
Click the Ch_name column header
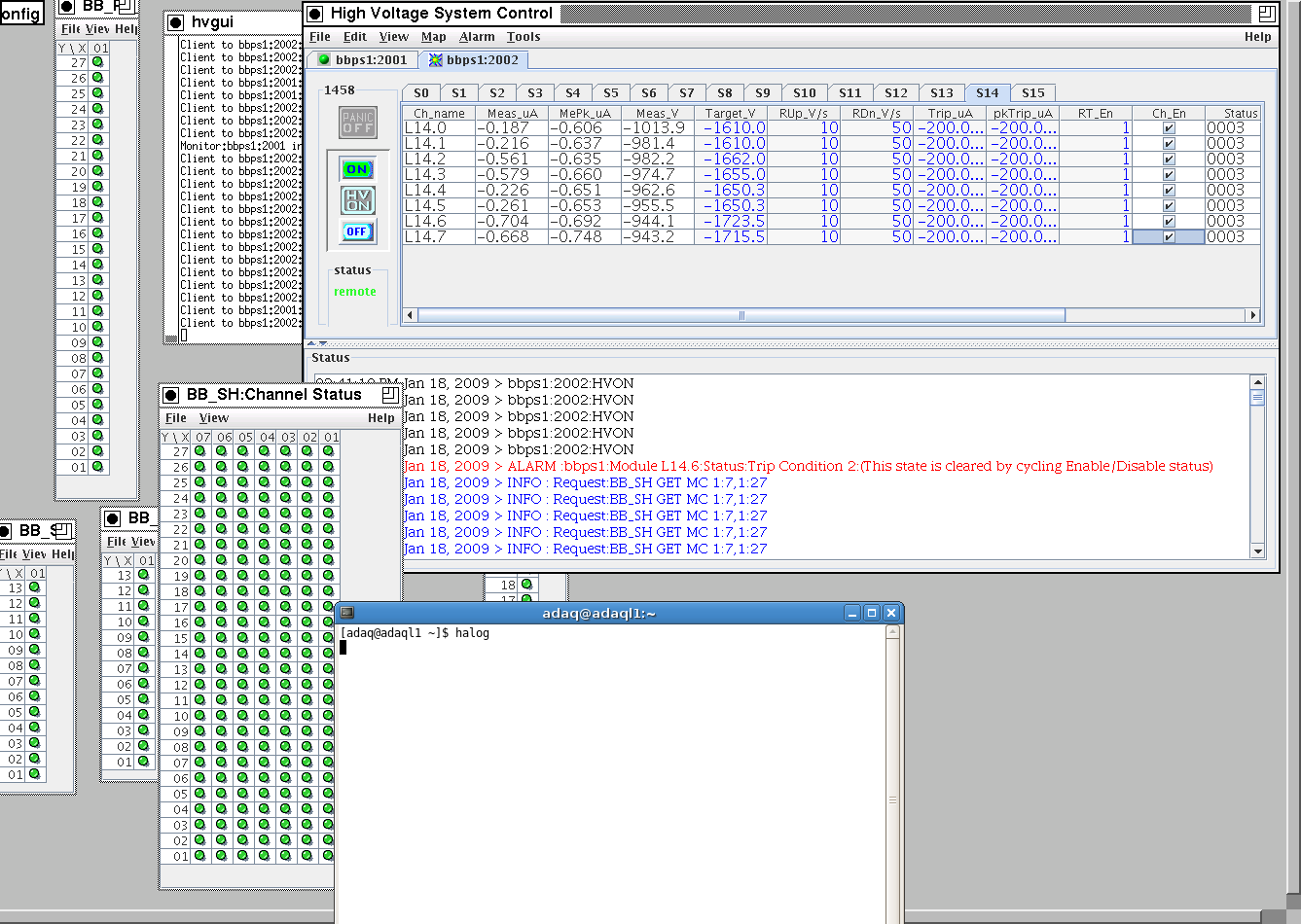439,114
